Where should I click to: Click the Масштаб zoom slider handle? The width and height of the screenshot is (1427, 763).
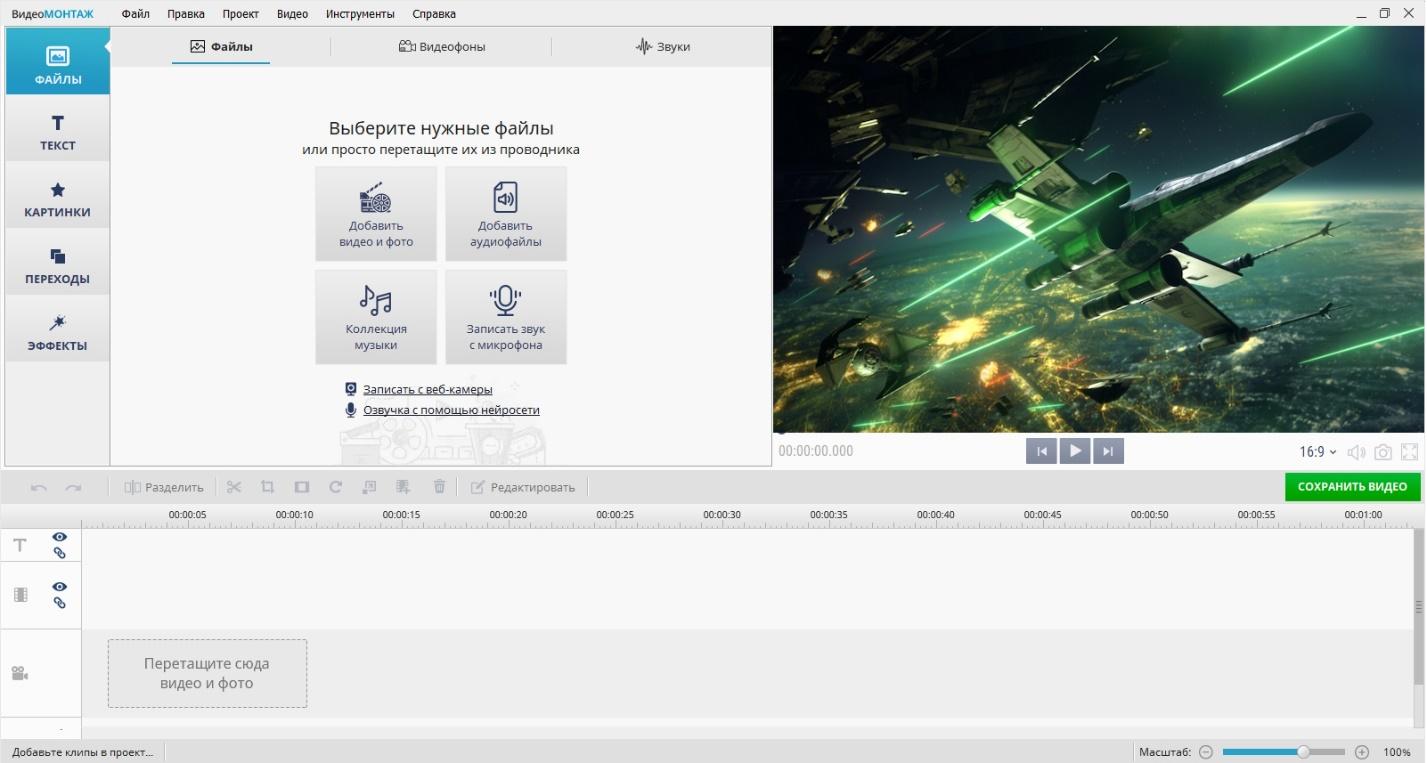click(1304, 752)
